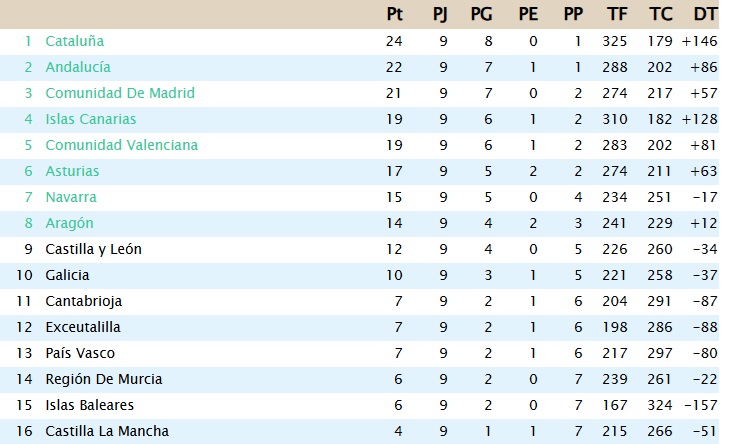
Task: Select Islas Canarias in the standings
Action: [90, 119]
